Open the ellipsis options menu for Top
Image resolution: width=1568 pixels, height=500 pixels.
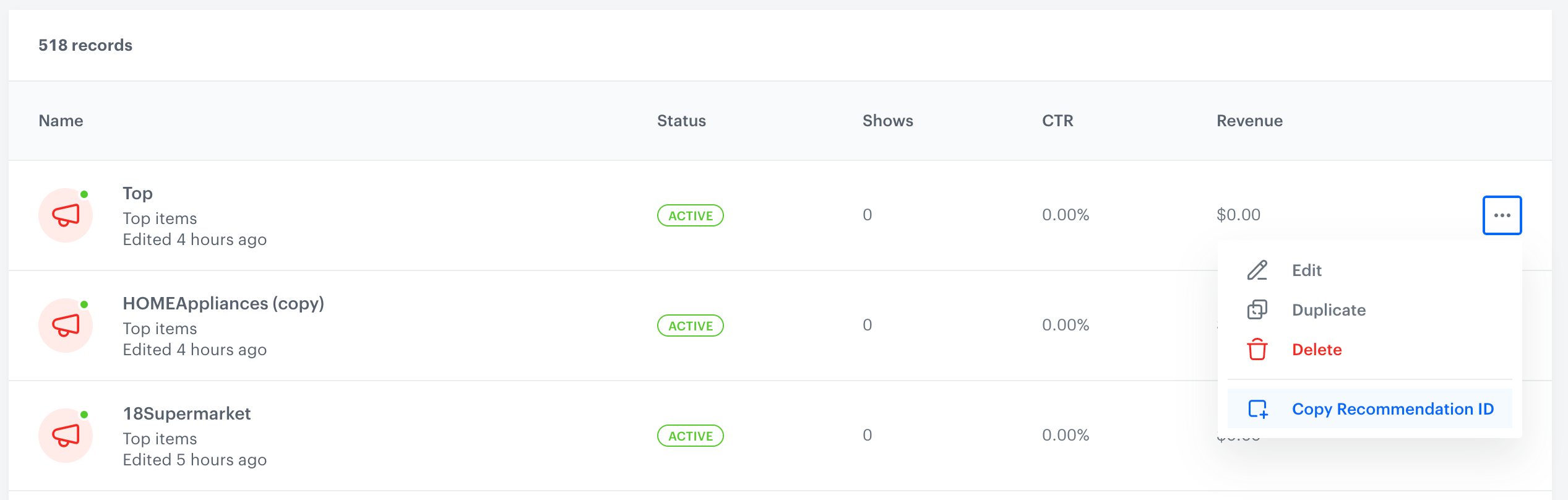point(1501,215)
